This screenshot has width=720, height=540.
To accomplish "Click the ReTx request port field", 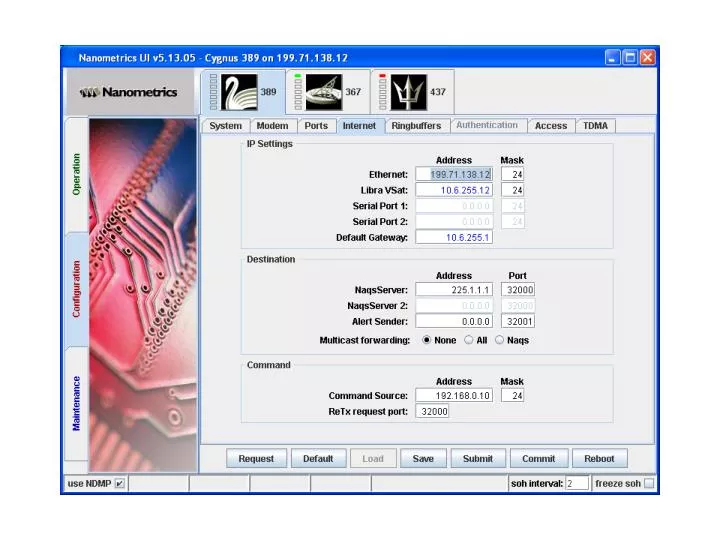I will tap(432, 411).
